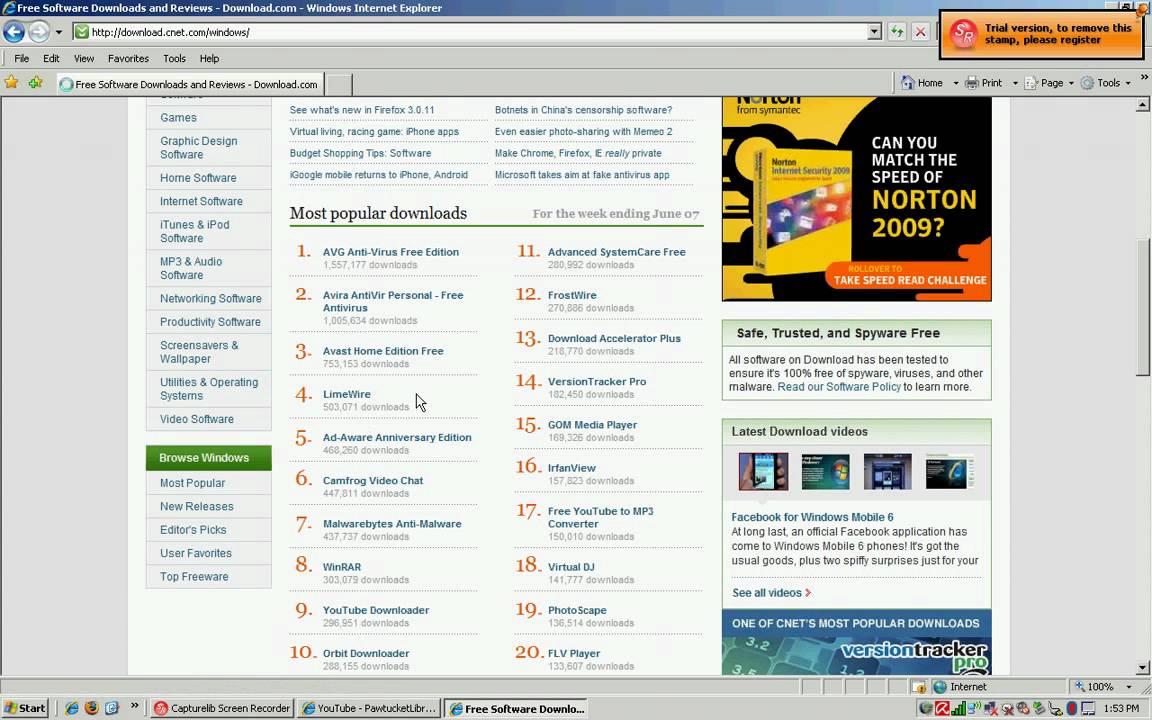This screenshot has width=1152, height=720.
Task: Click the page scrollbar down arrow
Action: click(x=1142, y=668)
